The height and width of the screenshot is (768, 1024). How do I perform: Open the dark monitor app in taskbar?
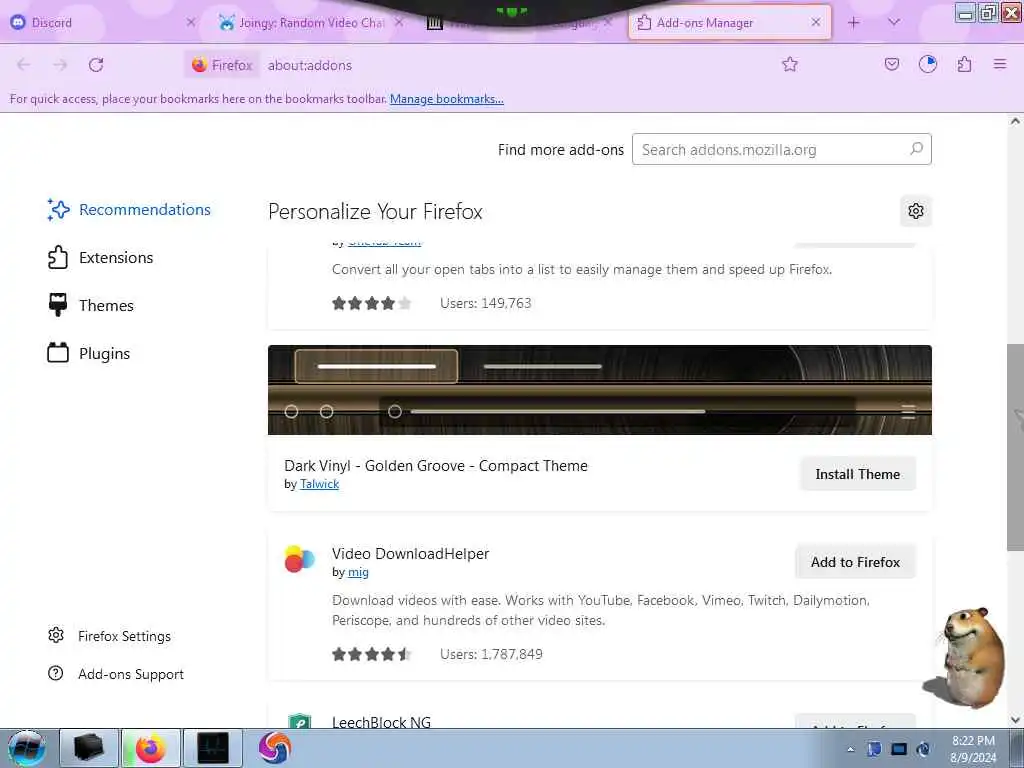click(x=213, y=748)
